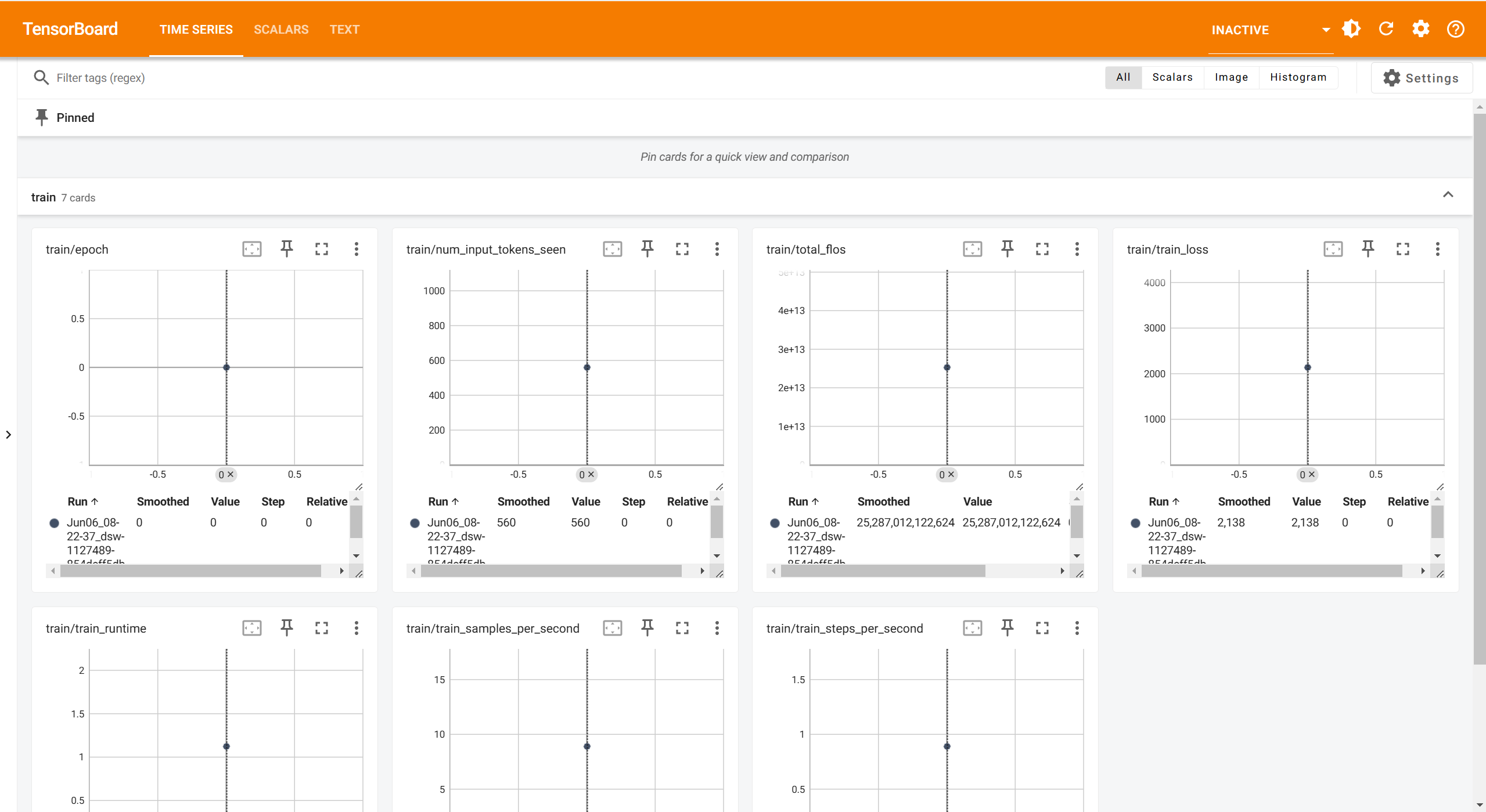1486x812 pixels.
Task: Open the INACTIVE dashboards dropdown
Action: pos(1271,30)
